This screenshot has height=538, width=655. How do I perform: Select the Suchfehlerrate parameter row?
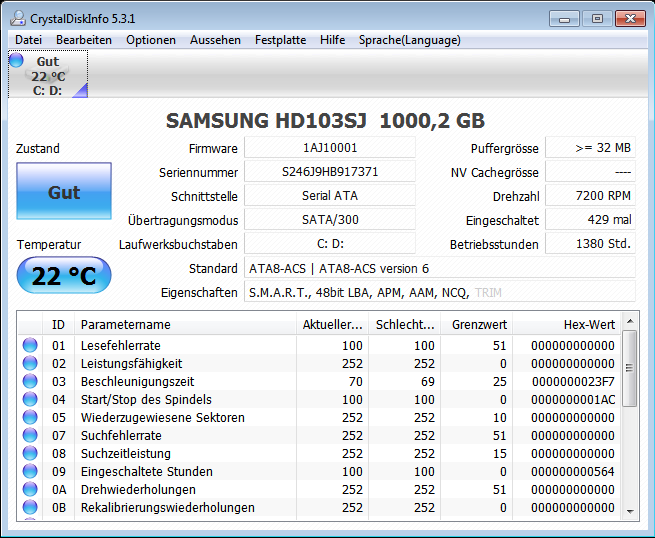coord(320,435)
